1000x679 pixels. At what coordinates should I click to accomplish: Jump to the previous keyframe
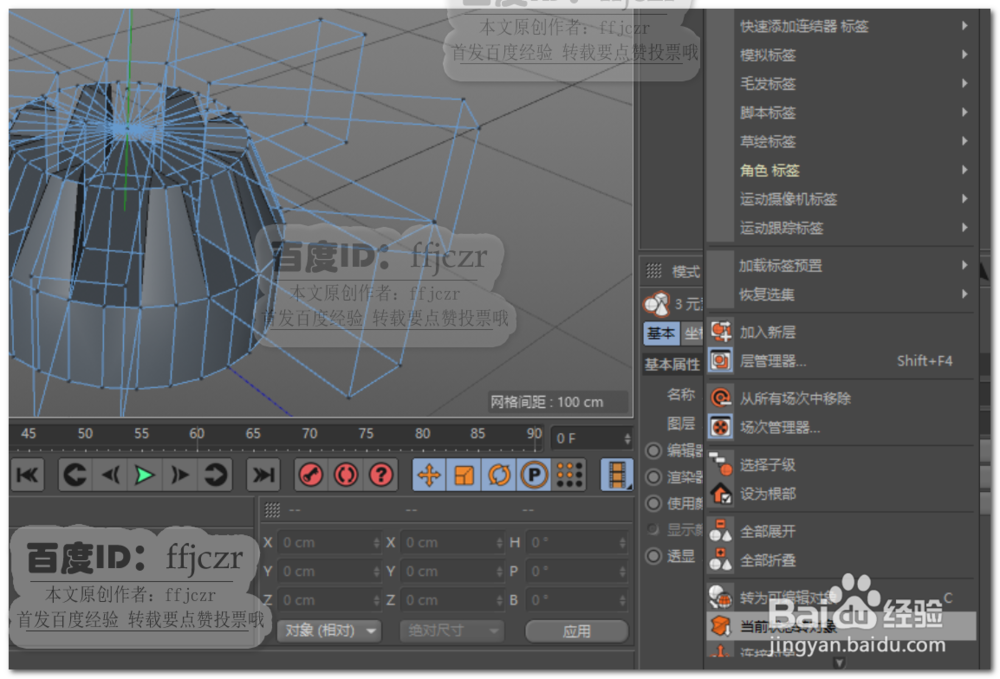[75, 475]
